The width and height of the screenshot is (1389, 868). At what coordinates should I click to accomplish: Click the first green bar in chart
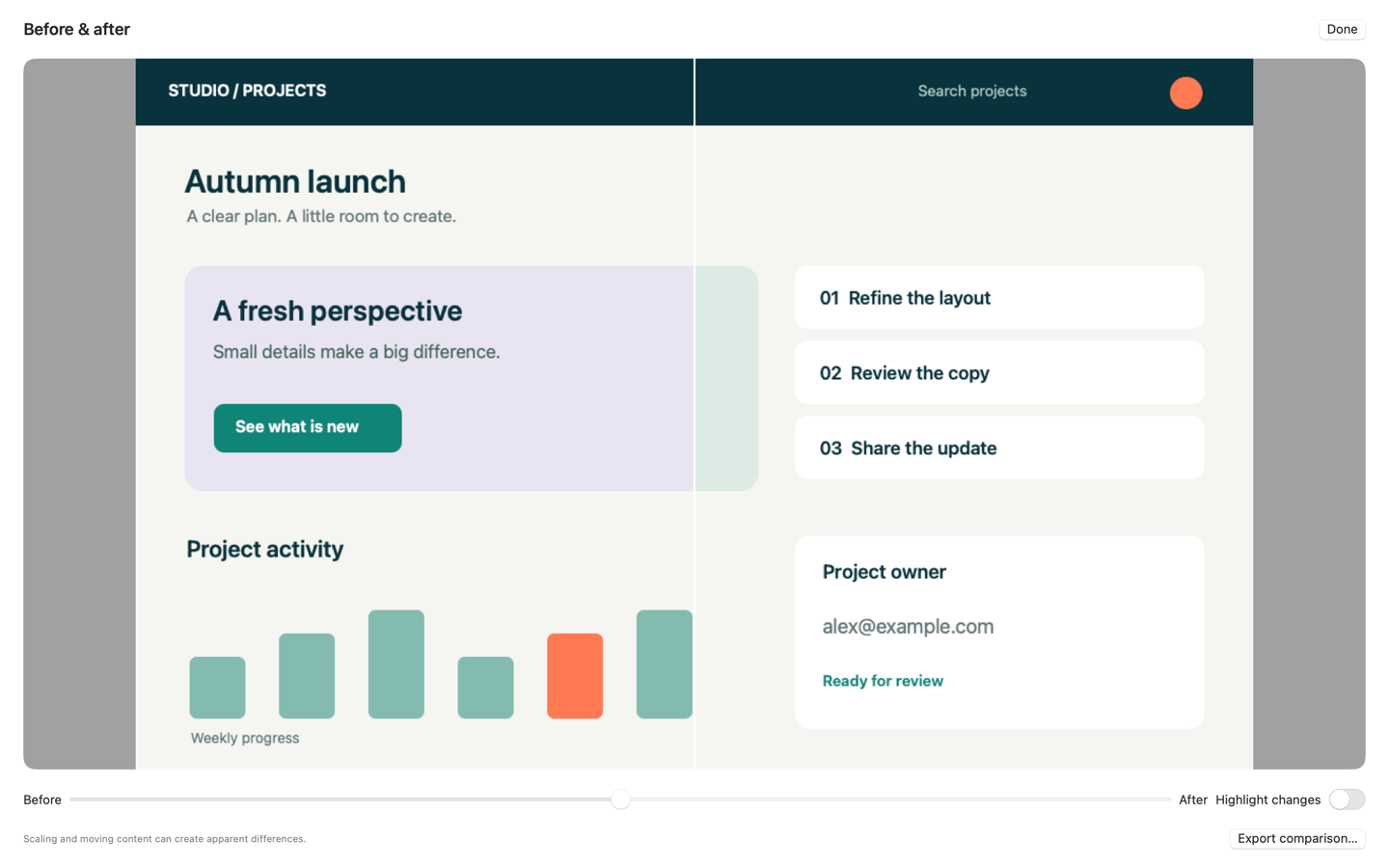point(217,688)
